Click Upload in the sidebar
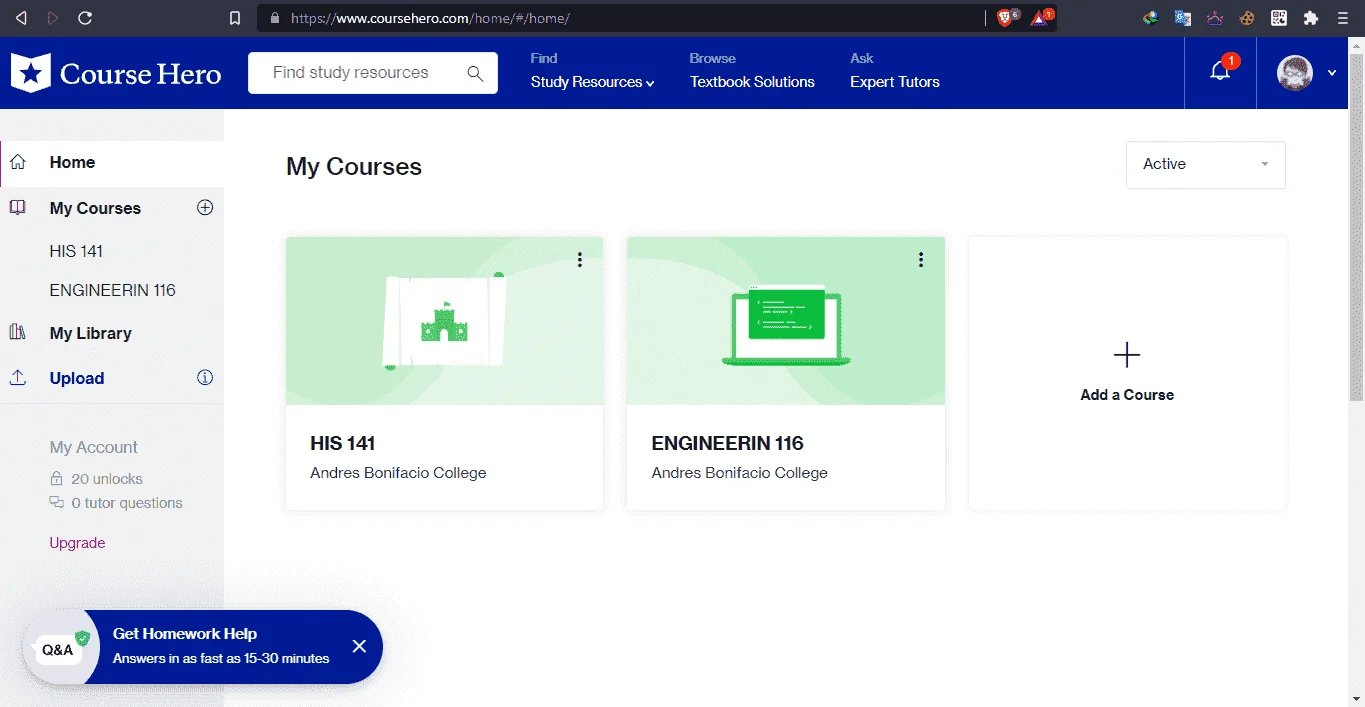Screen dimensions: 1365x707 [77, 378]
